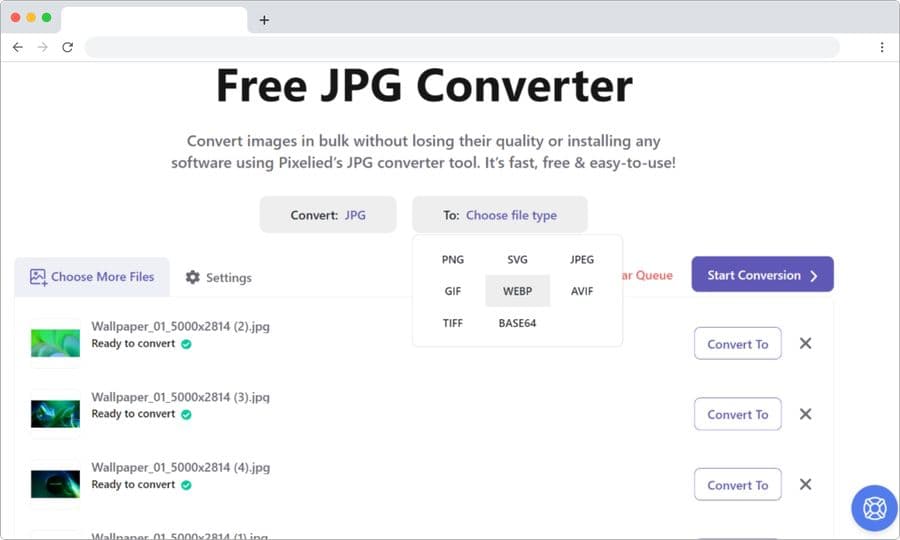Select BASE64 as output type
Viewport: 900px width, 540px height.
(517, 323)
